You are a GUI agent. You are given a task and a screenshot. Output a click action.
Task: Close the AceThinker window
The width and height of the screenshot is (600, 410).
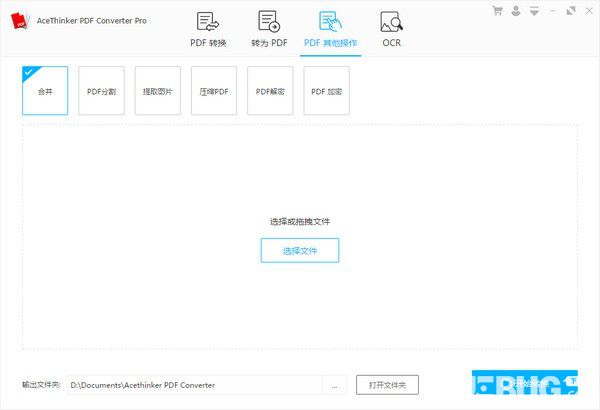589,11
